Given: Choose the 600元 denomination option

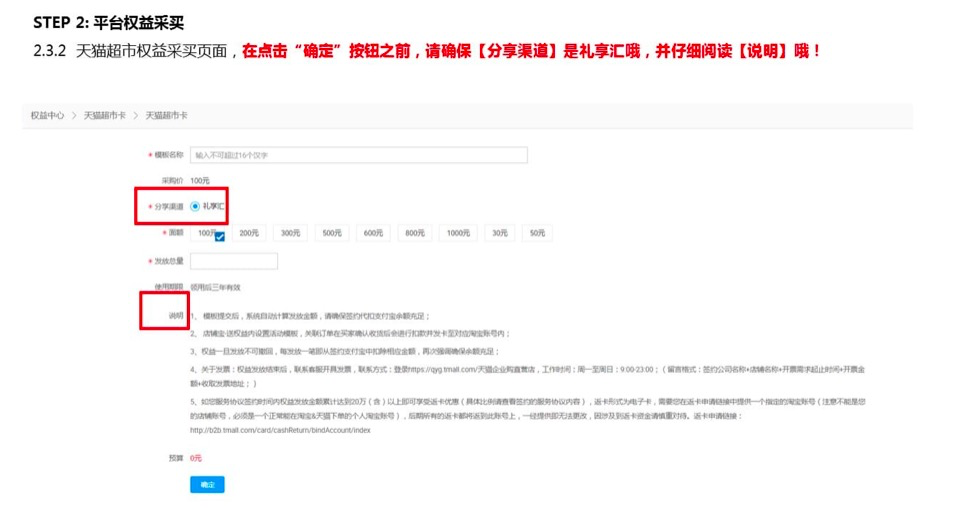Looking at the screenshot, I should pos(373,233).
